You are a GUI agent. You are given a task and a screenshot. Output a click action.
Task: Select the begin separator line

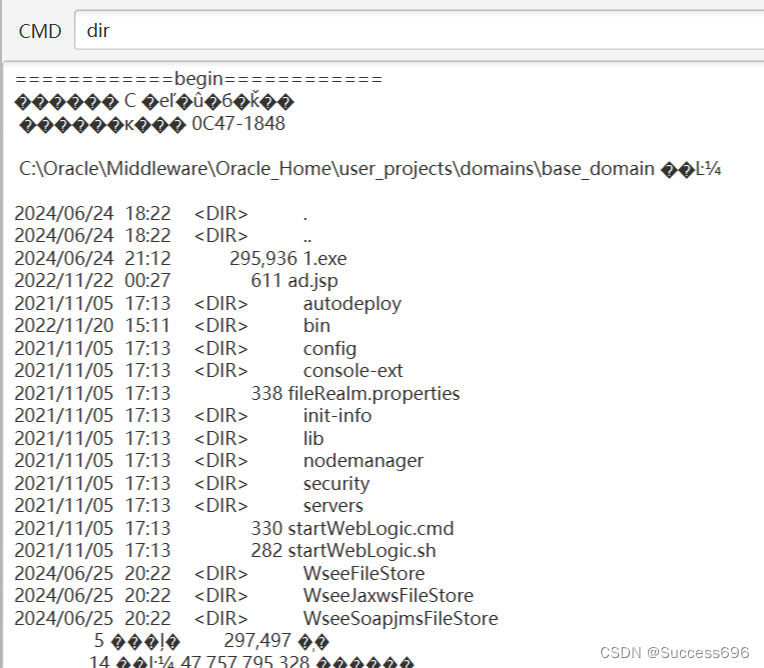coord(199,78)
